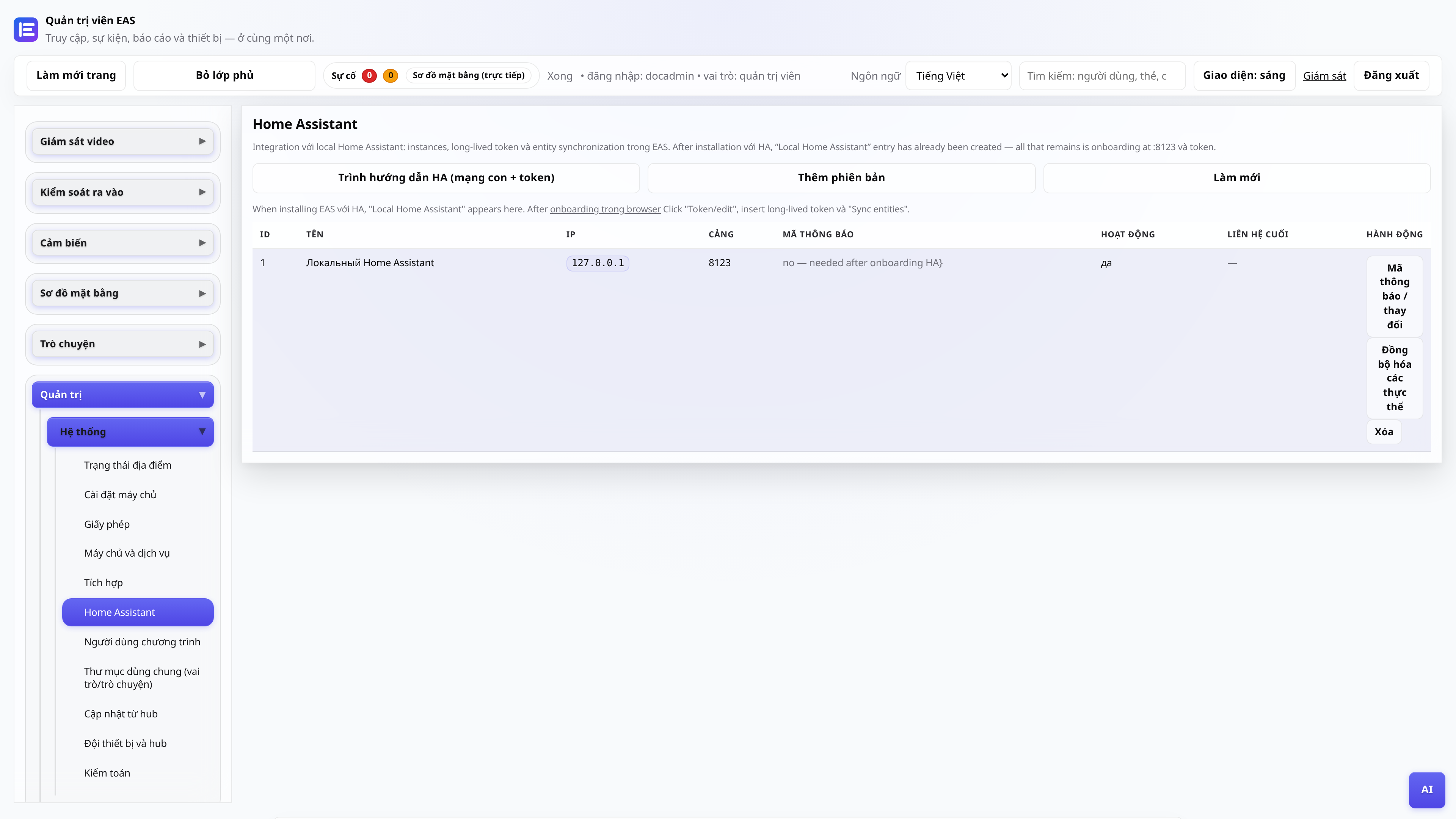Click the TÊN column header

315,235
